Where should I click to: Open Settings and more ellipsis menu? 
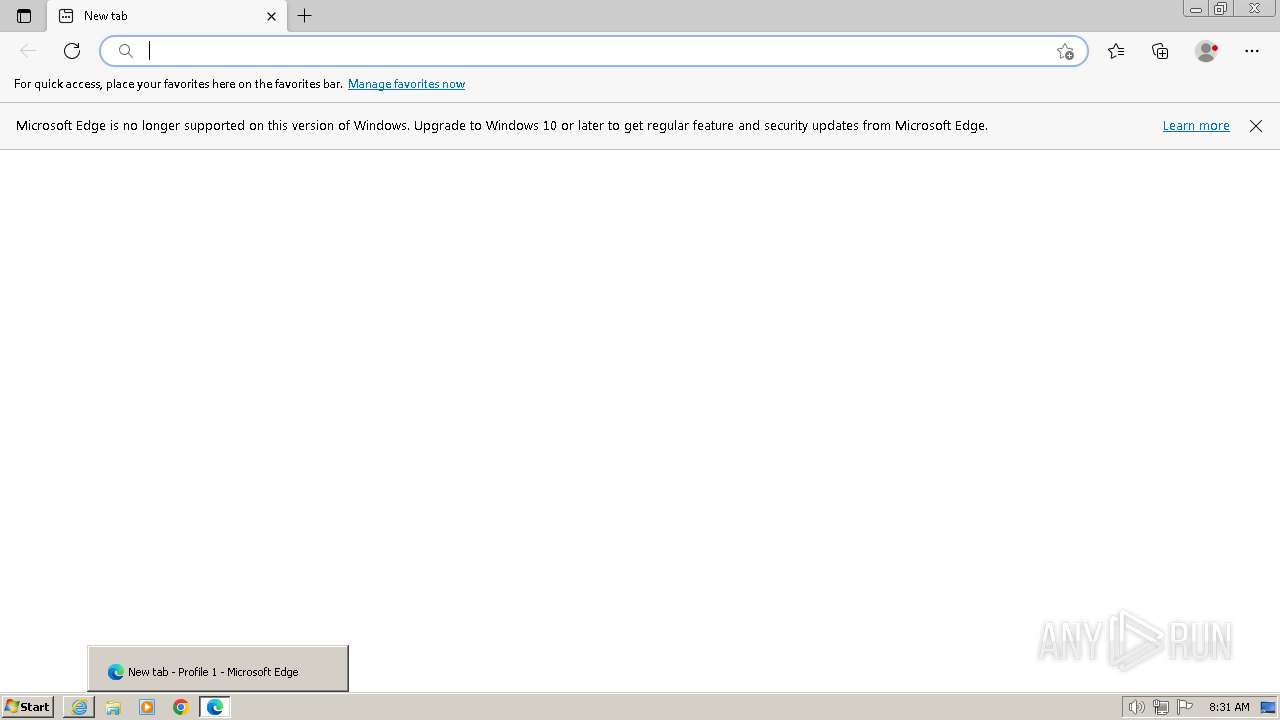pos(1252,51)
